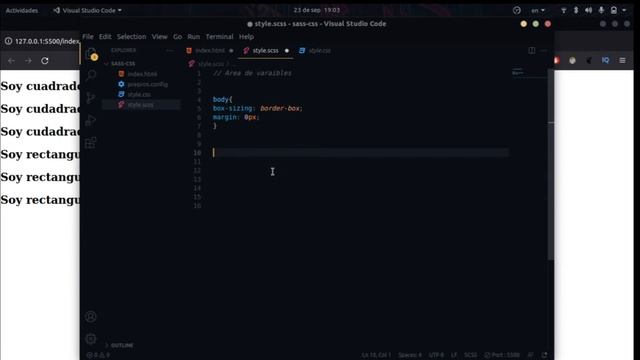This screenshot has width=640, height=360.
Task: Click the LF end-of-line status entry
Action: pyautogui.click(x=454, y=355)
